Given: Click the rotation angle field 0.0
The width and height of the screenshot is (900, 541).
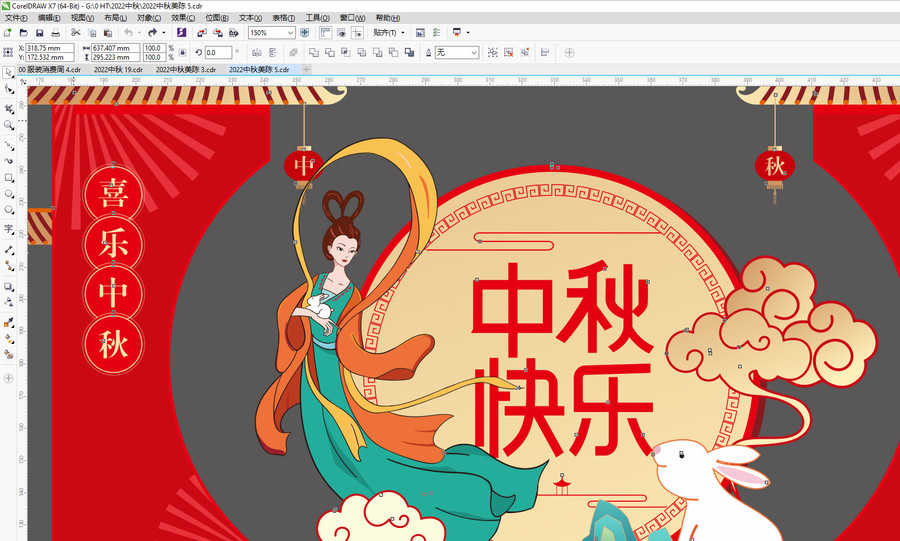Looking at the screenshot, I should (x=218, y=53).
